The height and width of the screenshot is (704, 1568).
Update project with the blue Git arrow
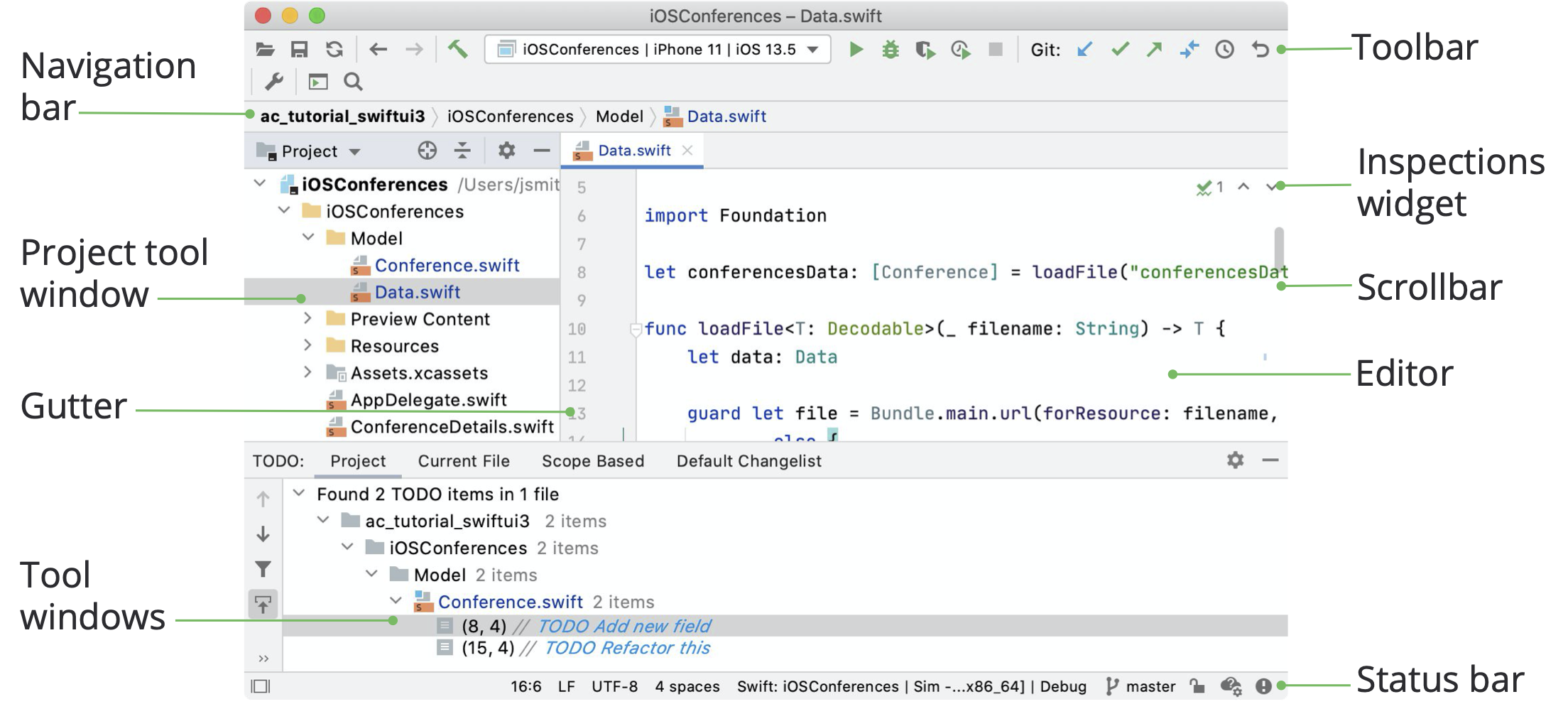(x=1084, y=49)
